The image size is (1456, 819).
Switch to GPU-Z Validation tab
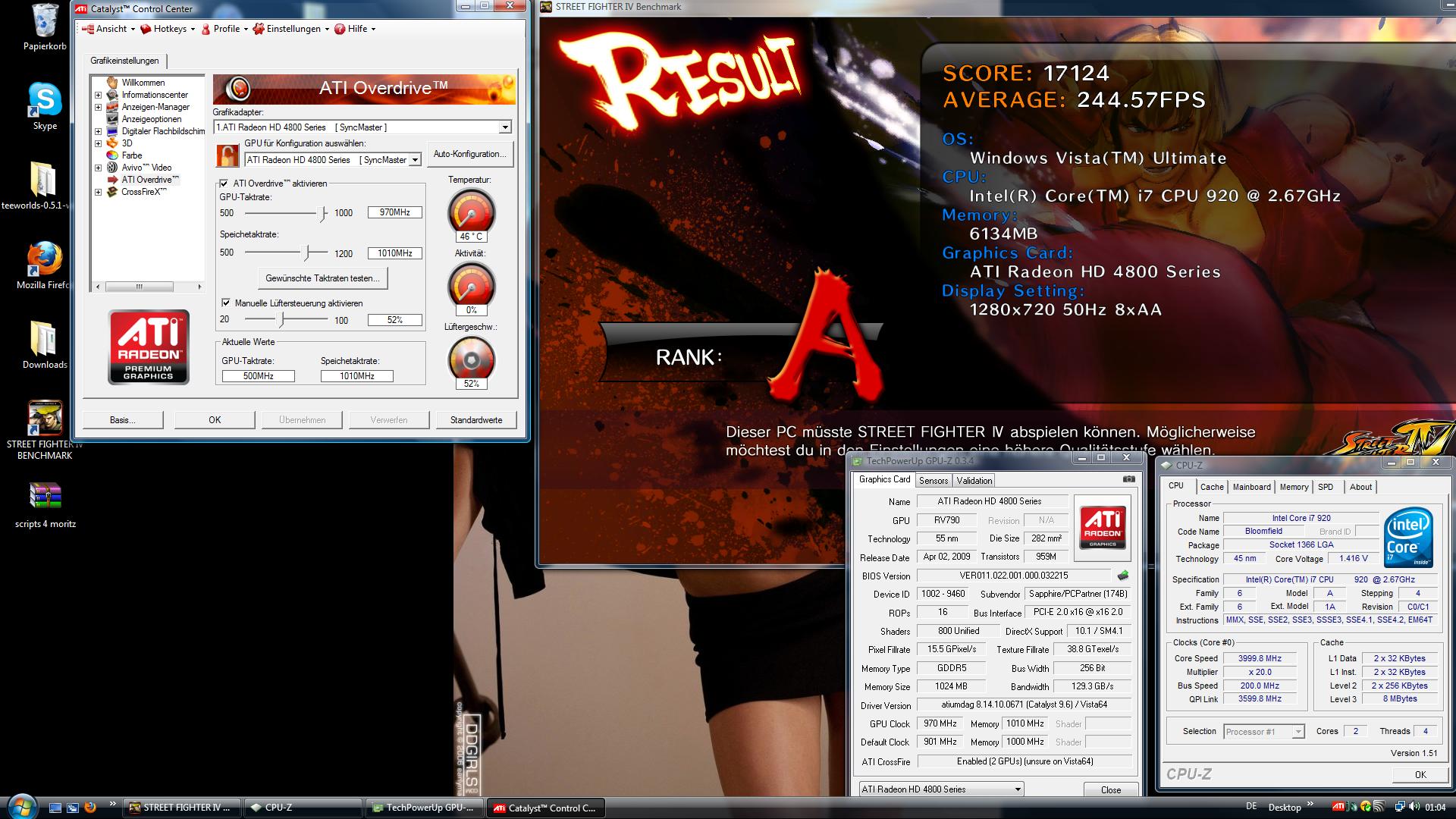pyautogui.click(x=974, y=481)
